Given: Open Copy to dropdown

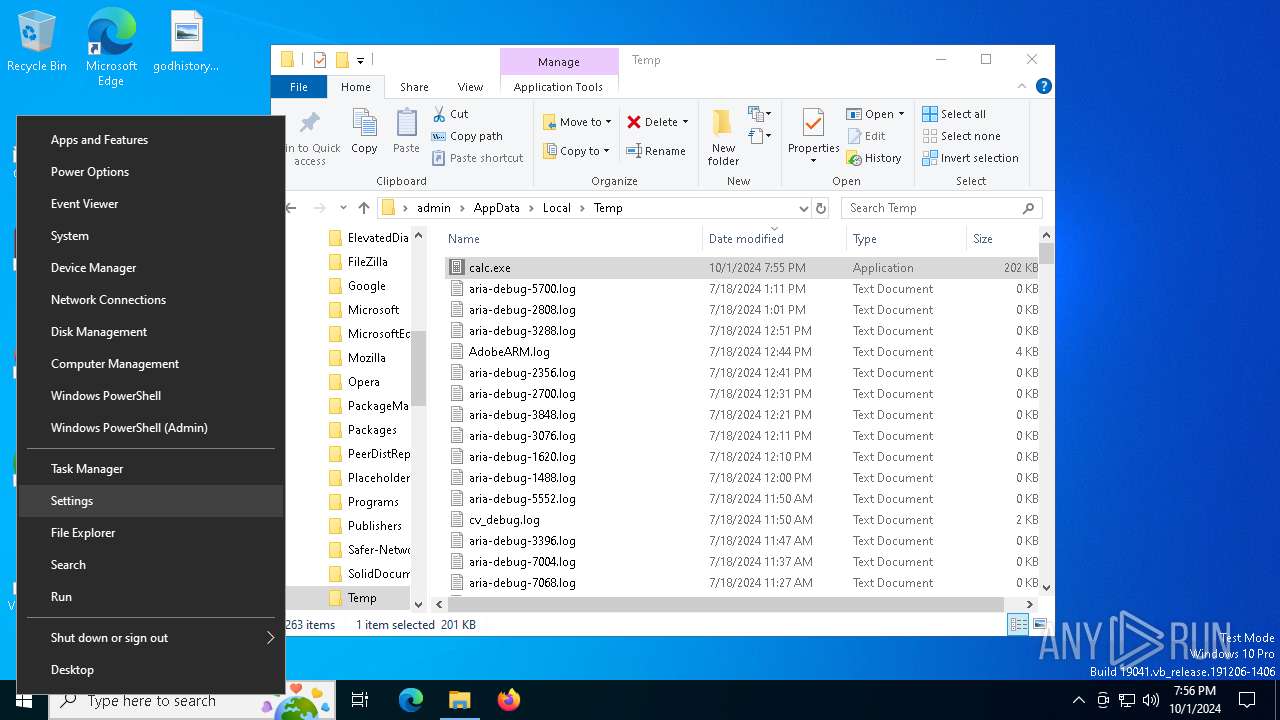Looking at the screenshot, I should point(576,151).
